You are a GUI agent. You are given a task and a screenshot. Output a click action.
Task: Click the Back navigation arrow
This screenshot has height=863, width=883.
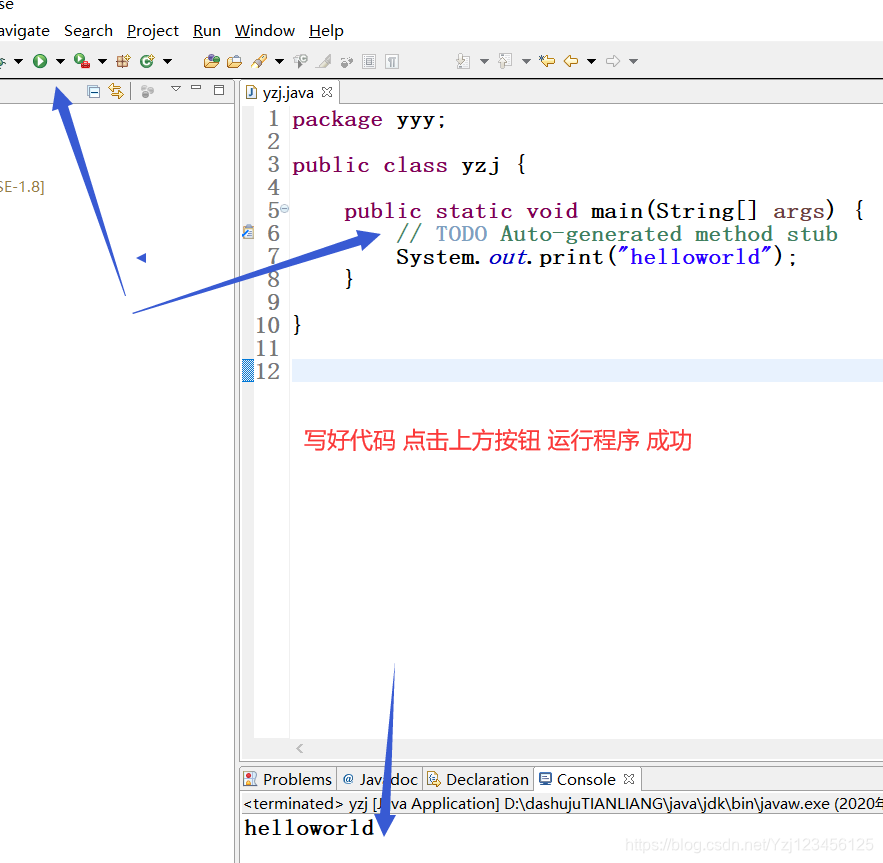tap(571, 61)
